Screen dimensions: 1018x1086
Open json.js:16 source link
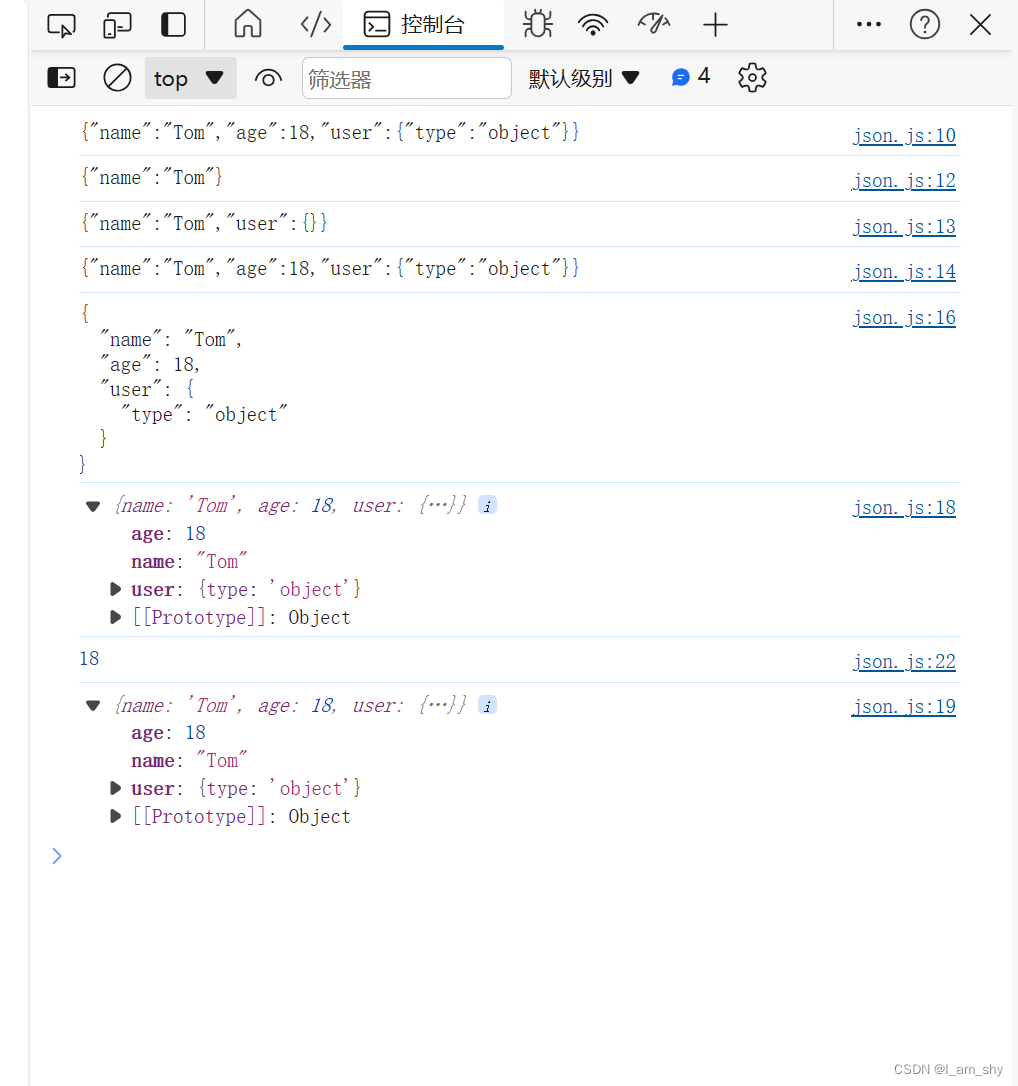point(904,317)
